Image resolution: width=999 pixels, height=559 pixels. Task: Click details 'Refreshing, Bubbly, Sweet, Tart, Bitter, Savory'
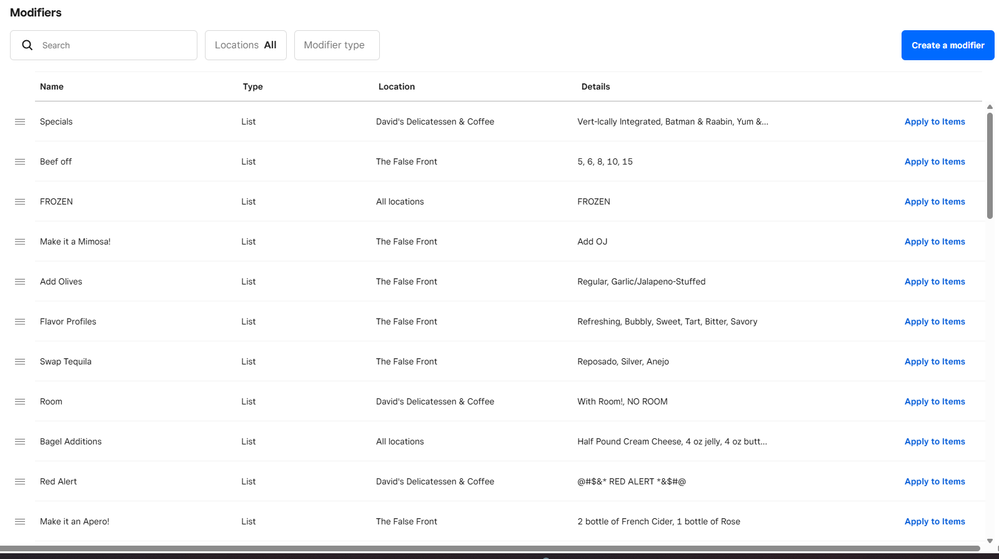click(667, 322)
